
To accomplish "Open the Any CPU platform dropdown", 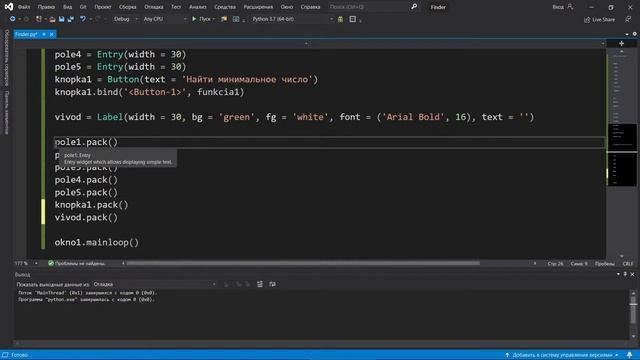I will (x=165, y=19).
